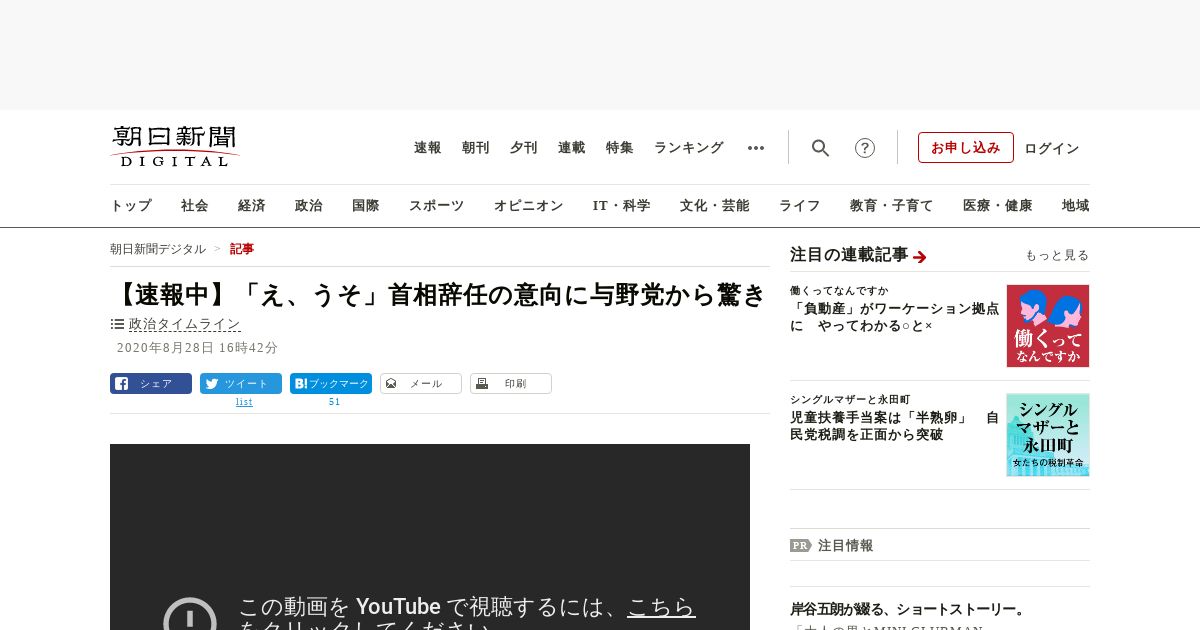
Task: Go to the ライフ section
Action: point(800,205)
